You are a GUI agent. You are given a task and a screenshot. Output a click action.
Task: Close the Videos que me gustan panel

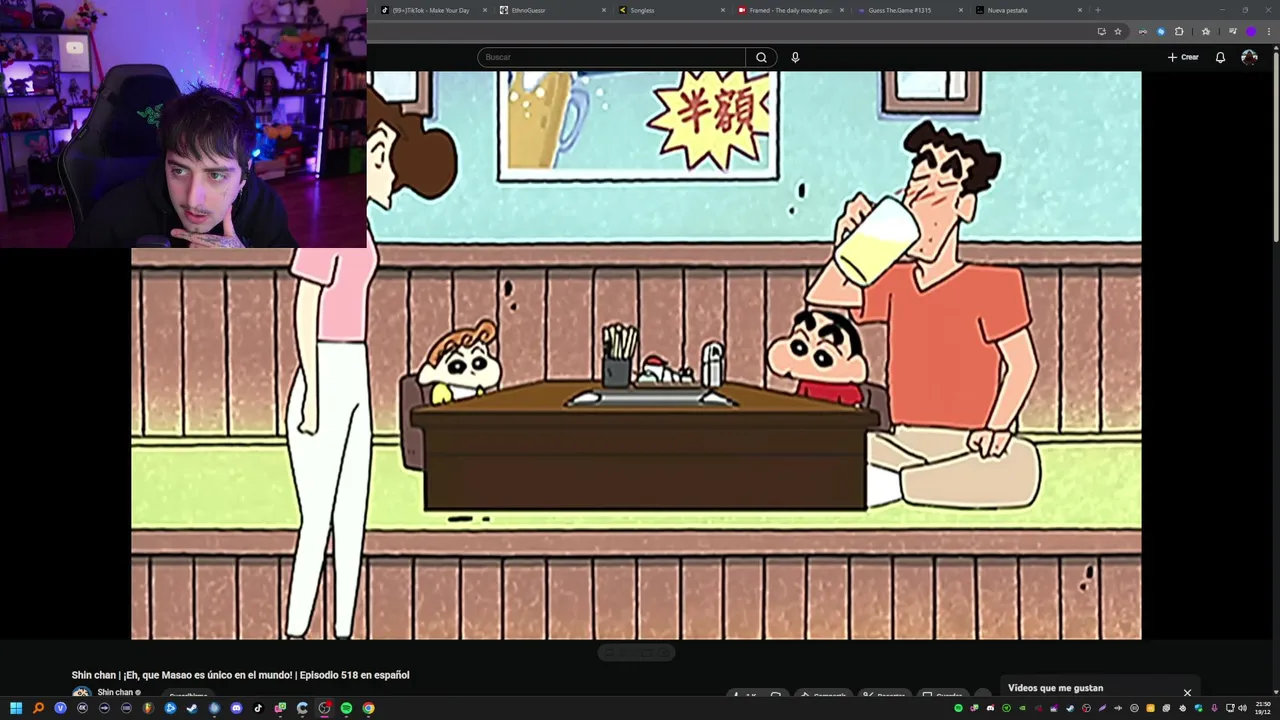[x=1187, y=692]
